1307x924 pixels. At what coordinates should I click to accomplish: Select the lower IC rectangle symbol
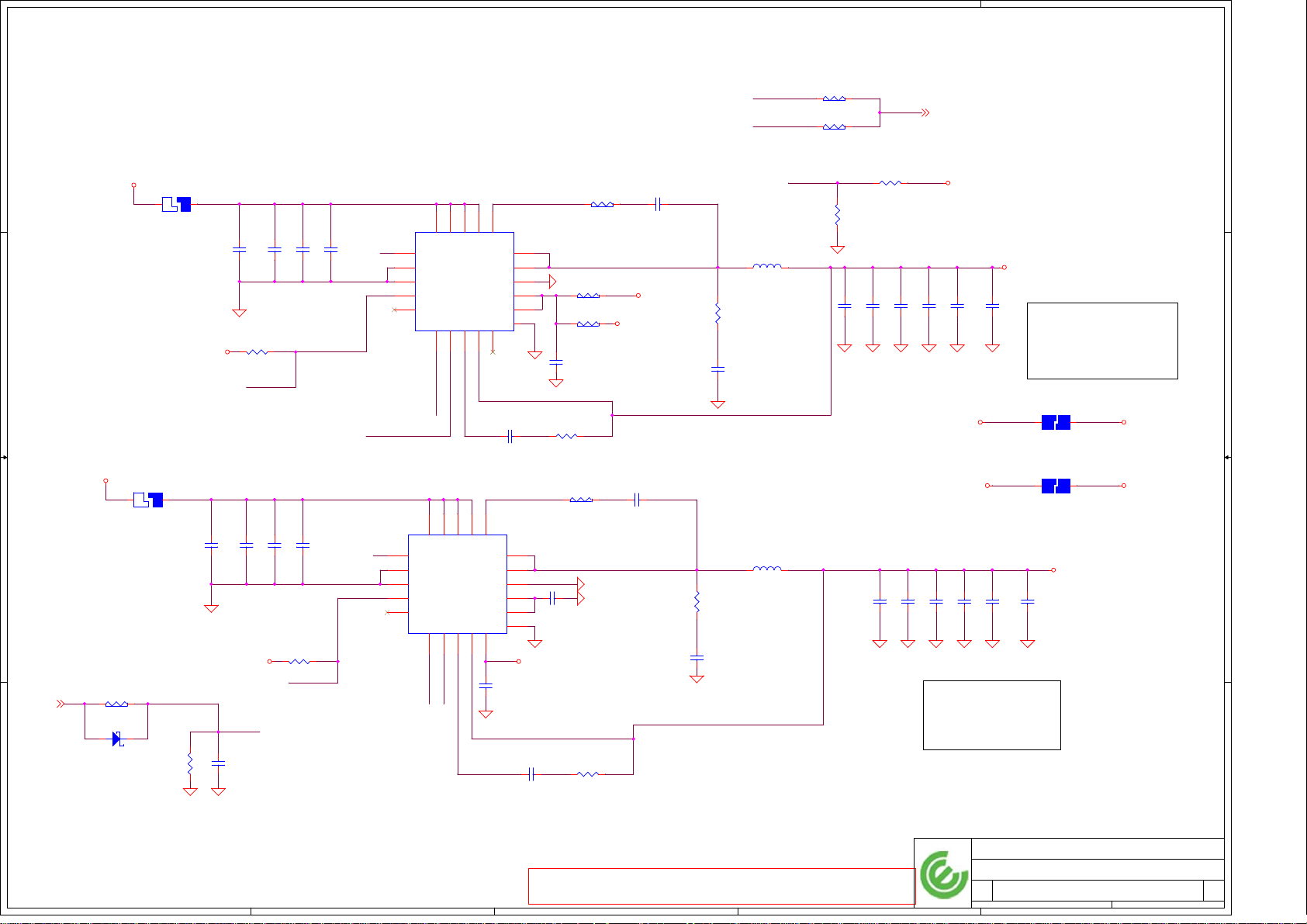pos(457,584)
